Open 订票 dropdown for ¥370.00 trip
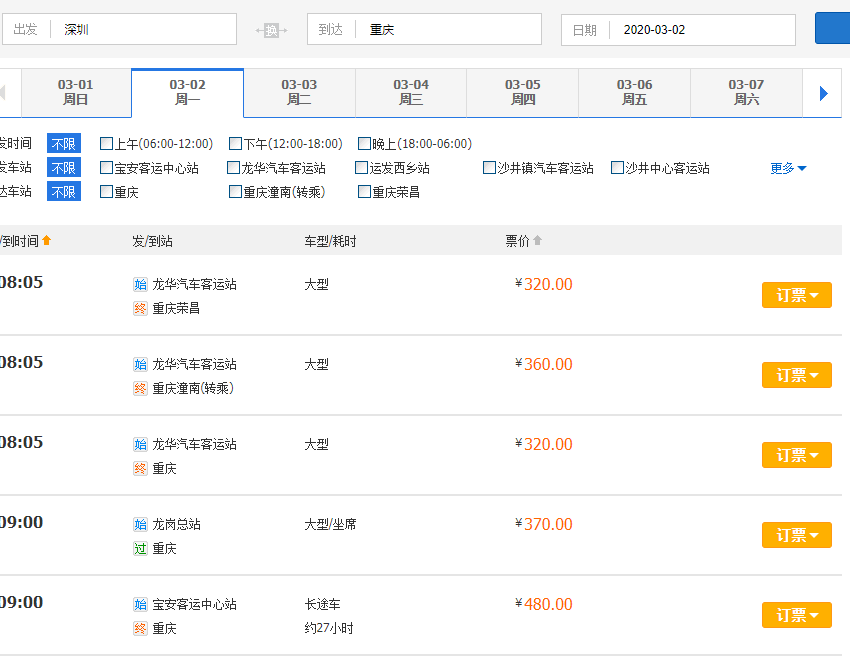The width and height of the screenshot is (850, 661). pos(797,535)
